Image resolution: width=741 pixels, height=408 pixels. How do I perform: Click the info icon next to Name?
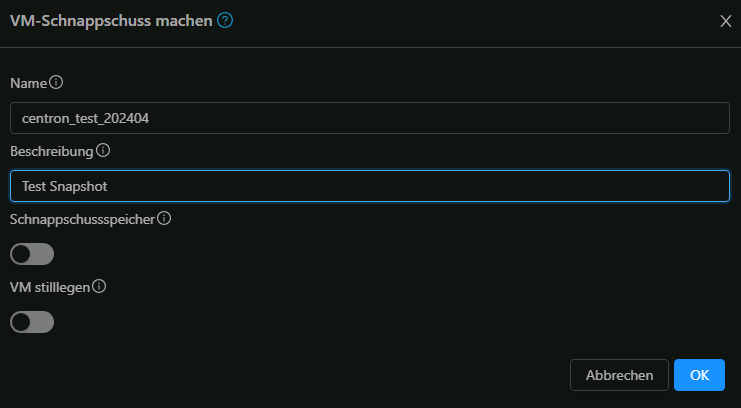(x=56, y=82)
